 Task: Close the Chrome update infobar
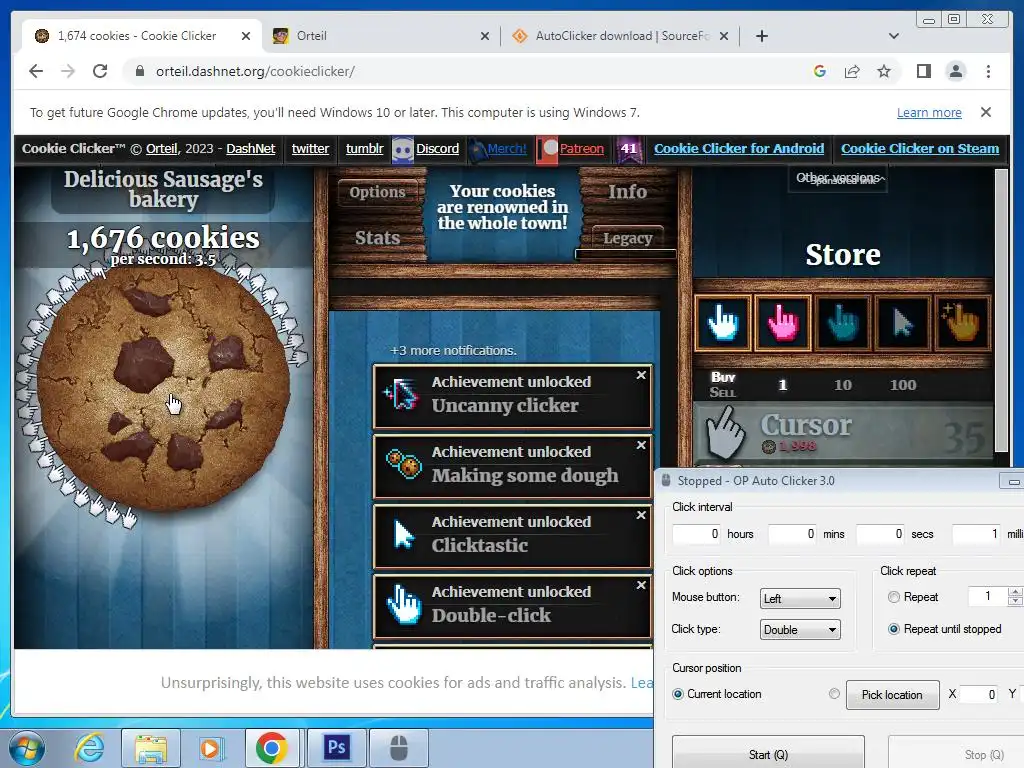pyautogui.click(x=986, y=112)
